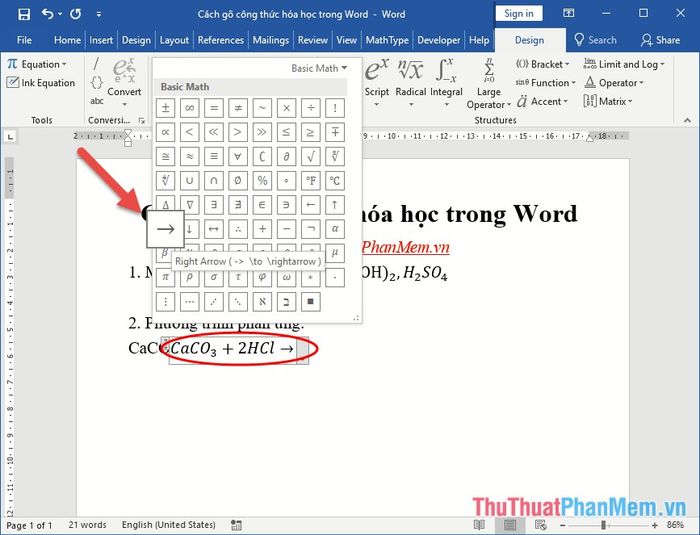Image resolution: width=700 pixels, height=535 pixels.
Task: Click the Undo arrow icon
Action: coord(47,14)
